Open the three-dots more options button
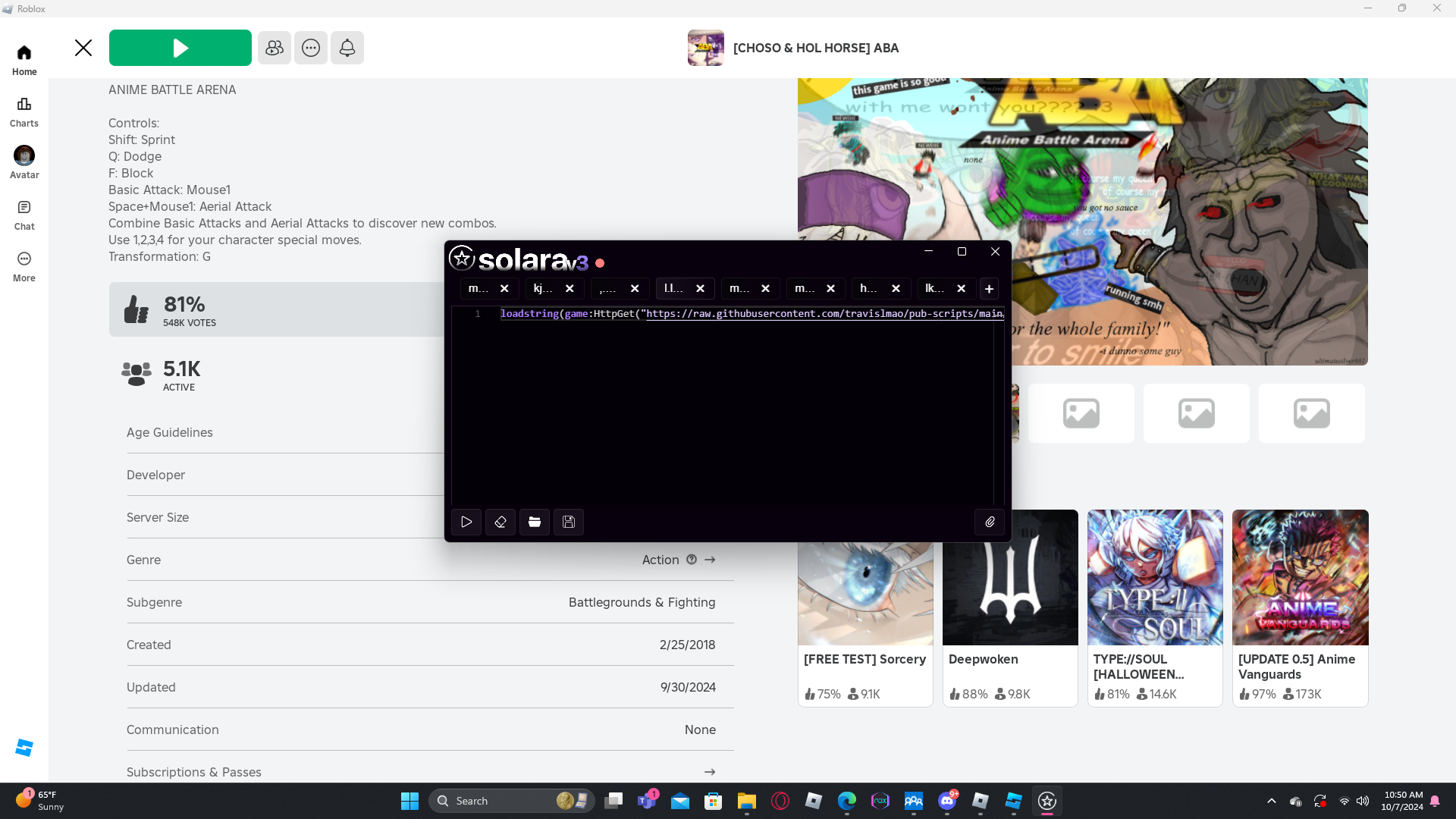 tap(311, 48)
